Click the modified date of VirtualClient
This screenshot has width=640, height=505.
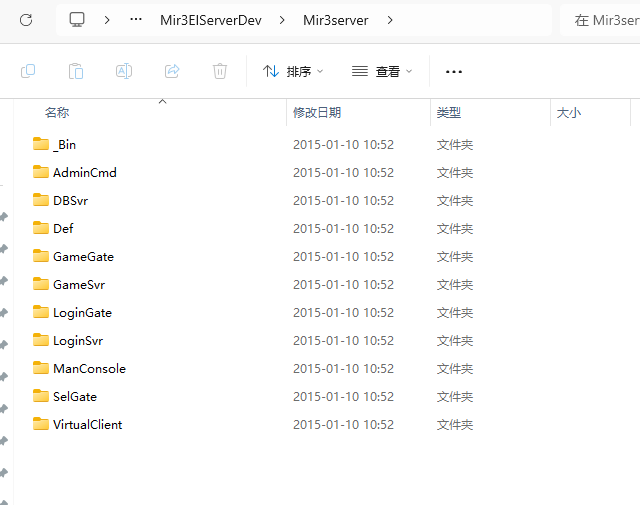coord(343,425)
